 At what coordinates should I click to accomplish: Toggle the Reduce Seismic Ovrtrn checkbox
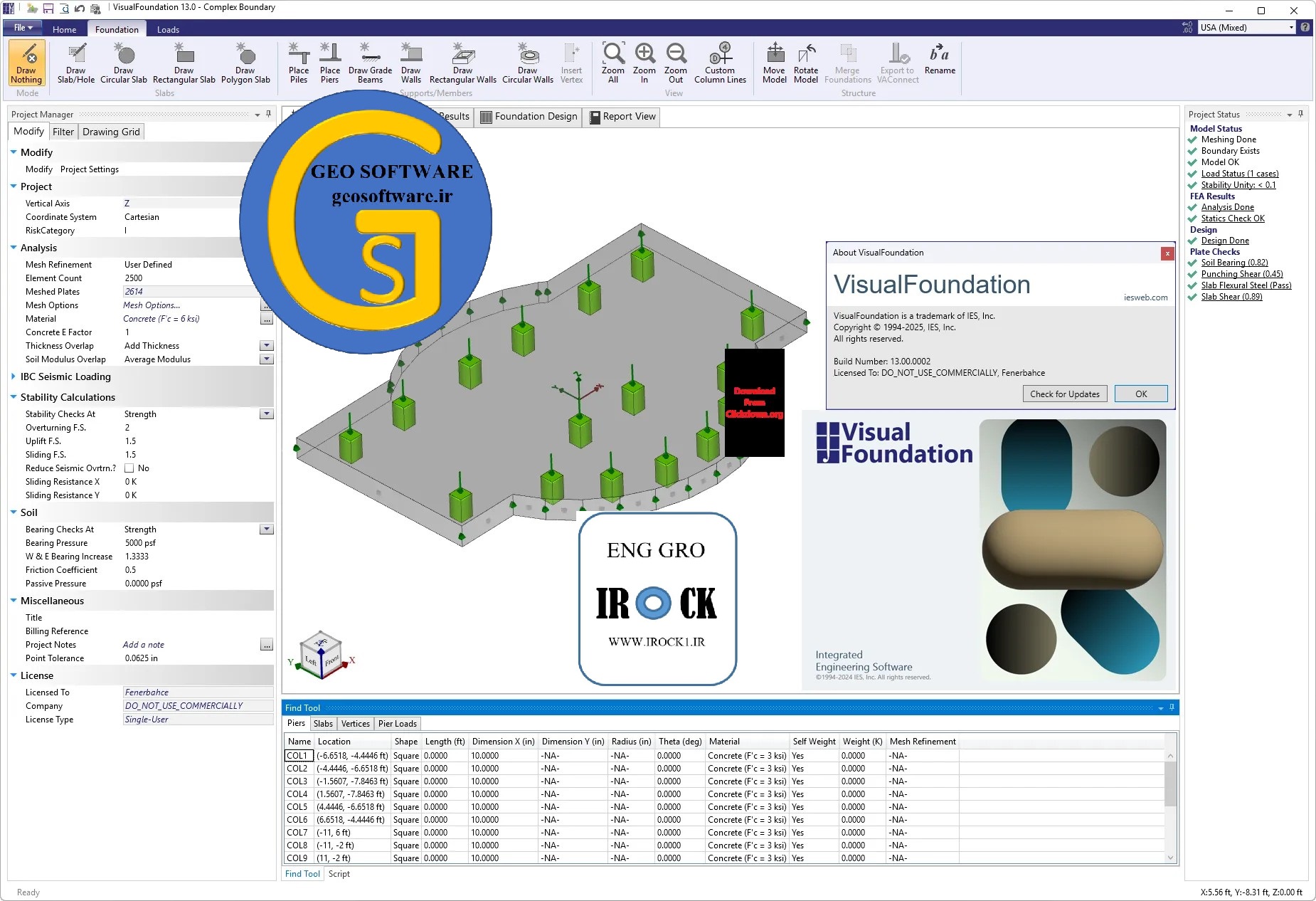click(x=129, y=468)
